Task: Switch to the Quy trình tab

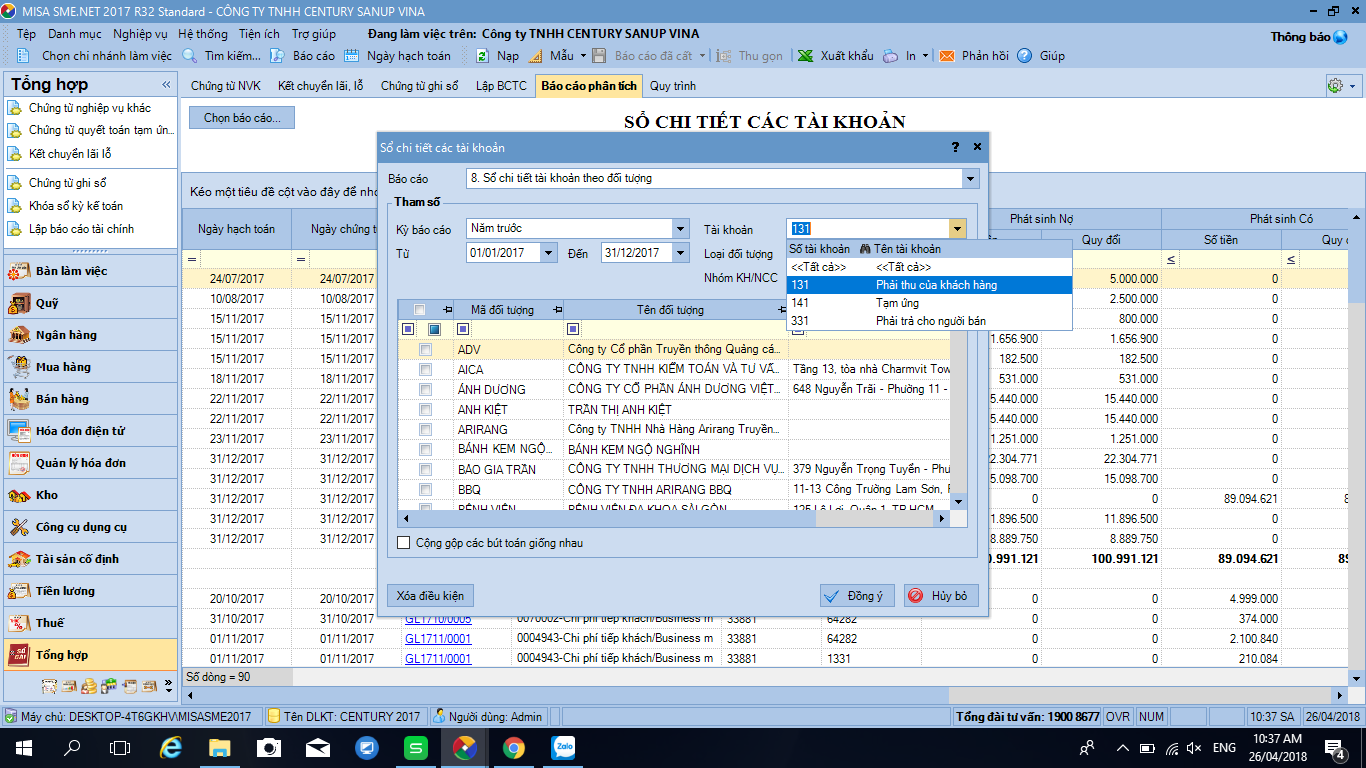Action: pos(673,86)
